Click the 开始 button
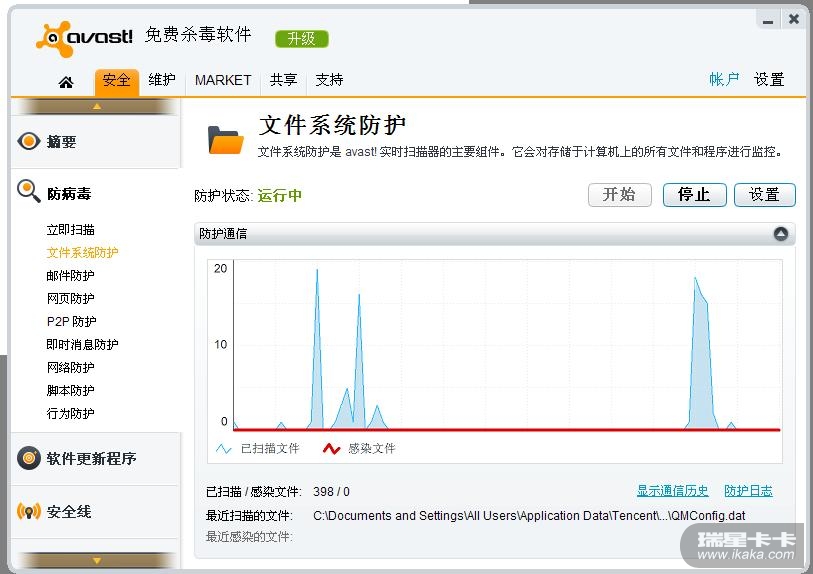This screenshot has height=574, width=813. pyautogui.click(x=620, y=195)
